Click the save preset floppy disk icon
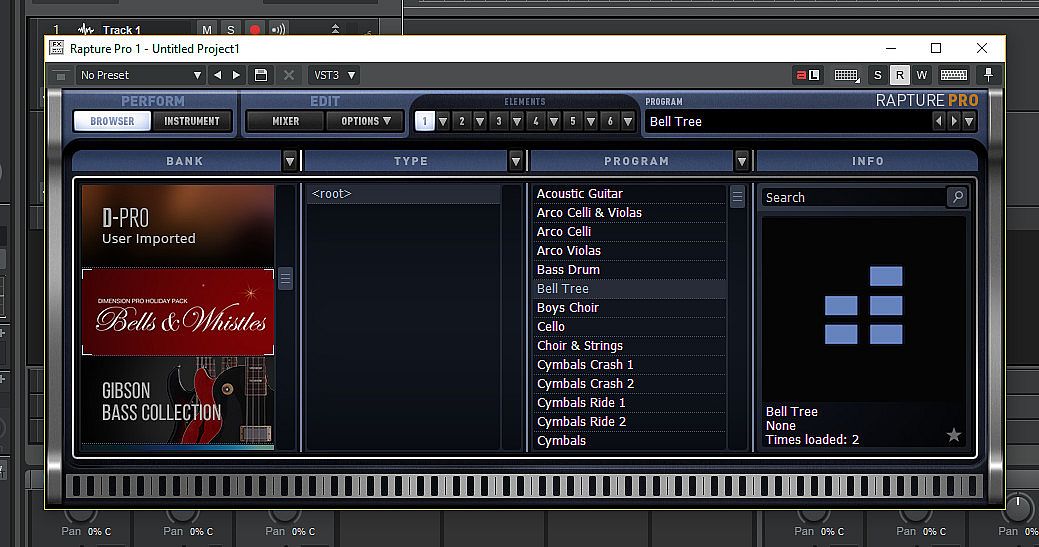Image resolution: width=1039 pixels, height=547 pixels. [x=261, y=75]
